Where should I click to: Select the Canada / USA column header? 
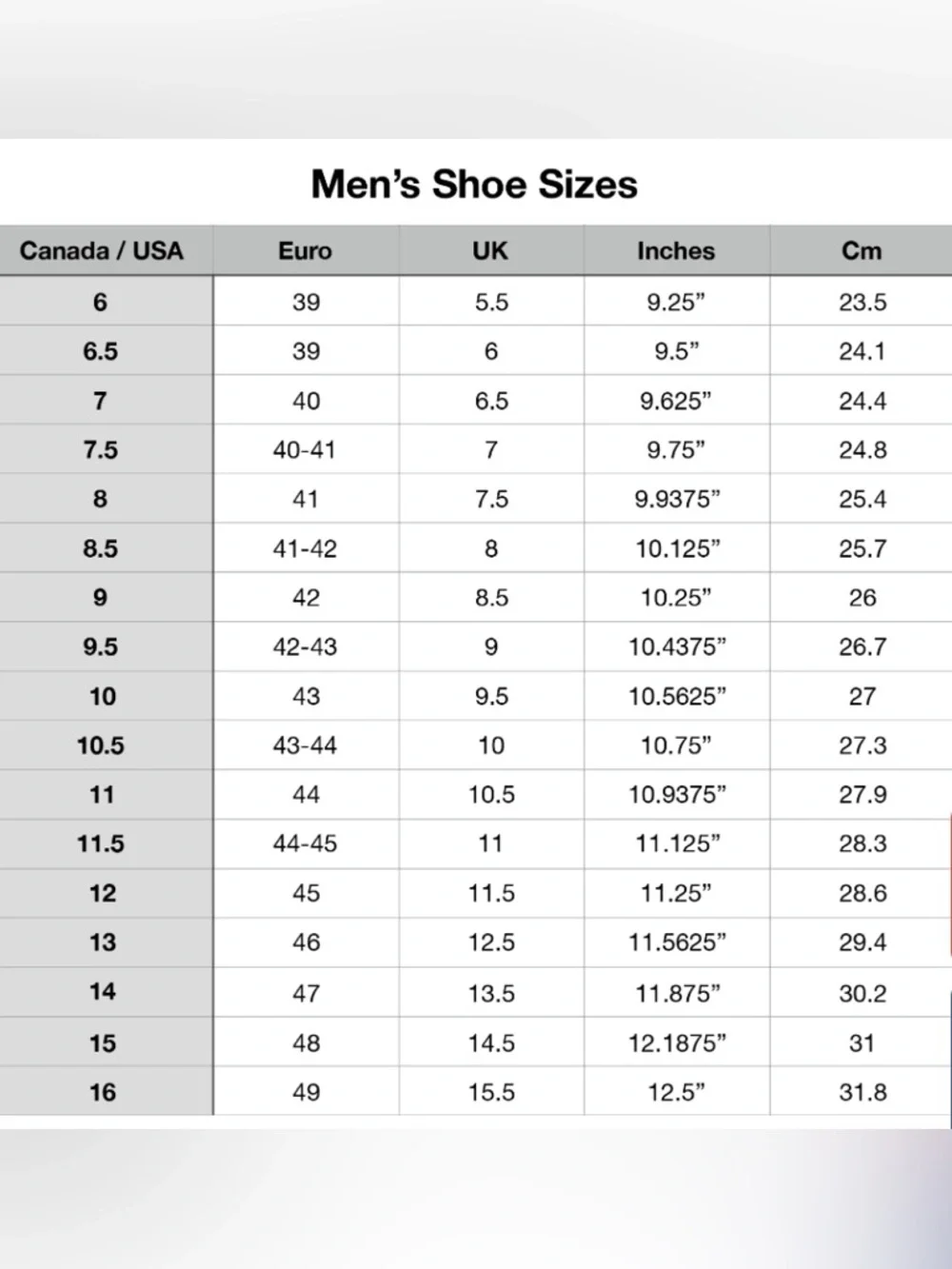point(101,250)
